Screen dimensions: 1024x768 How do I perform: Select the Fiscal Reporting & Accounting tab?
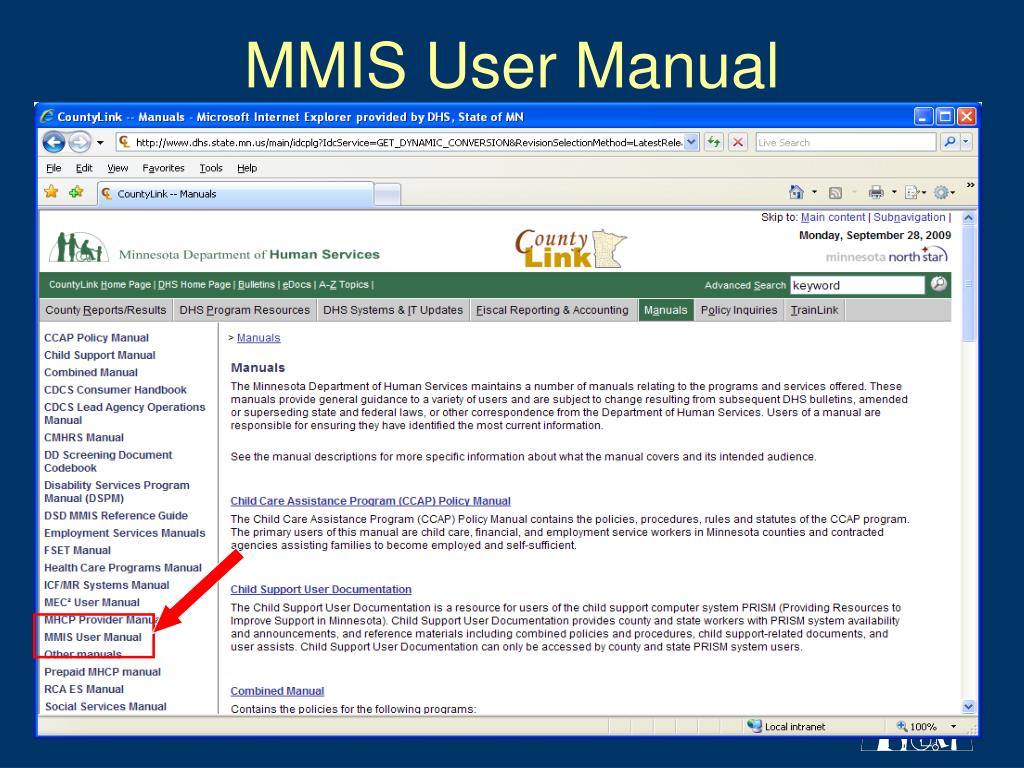tap(552, 310)
